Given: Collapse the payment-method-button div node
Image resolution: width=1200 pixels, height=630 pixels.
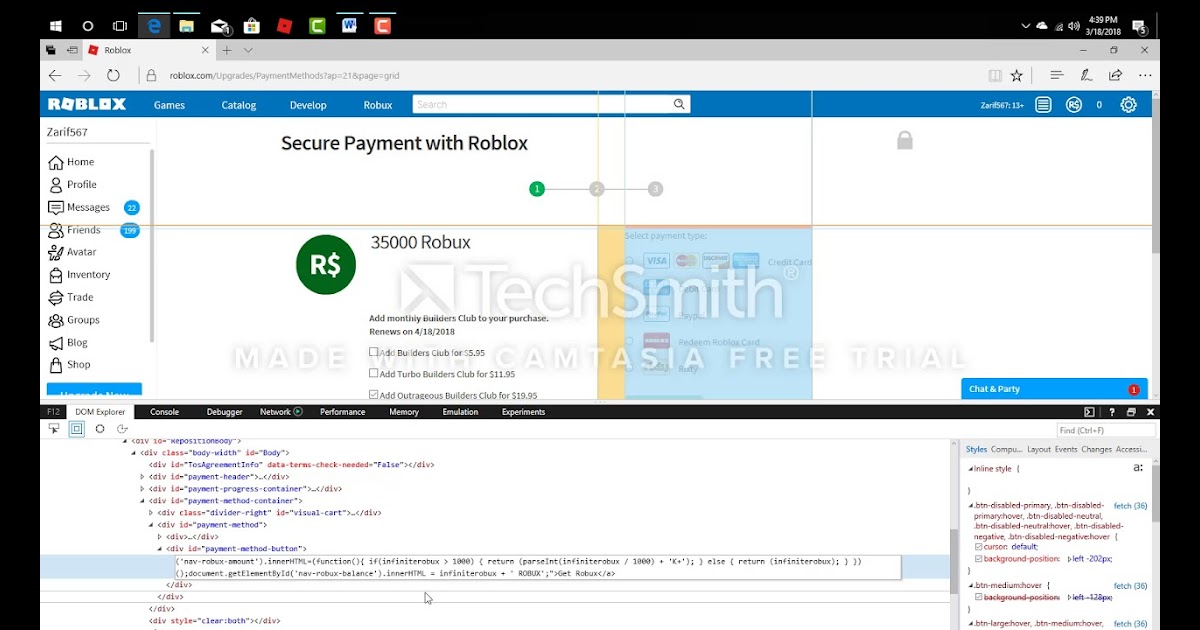Looking at the screenshot, I should (159, 549).
